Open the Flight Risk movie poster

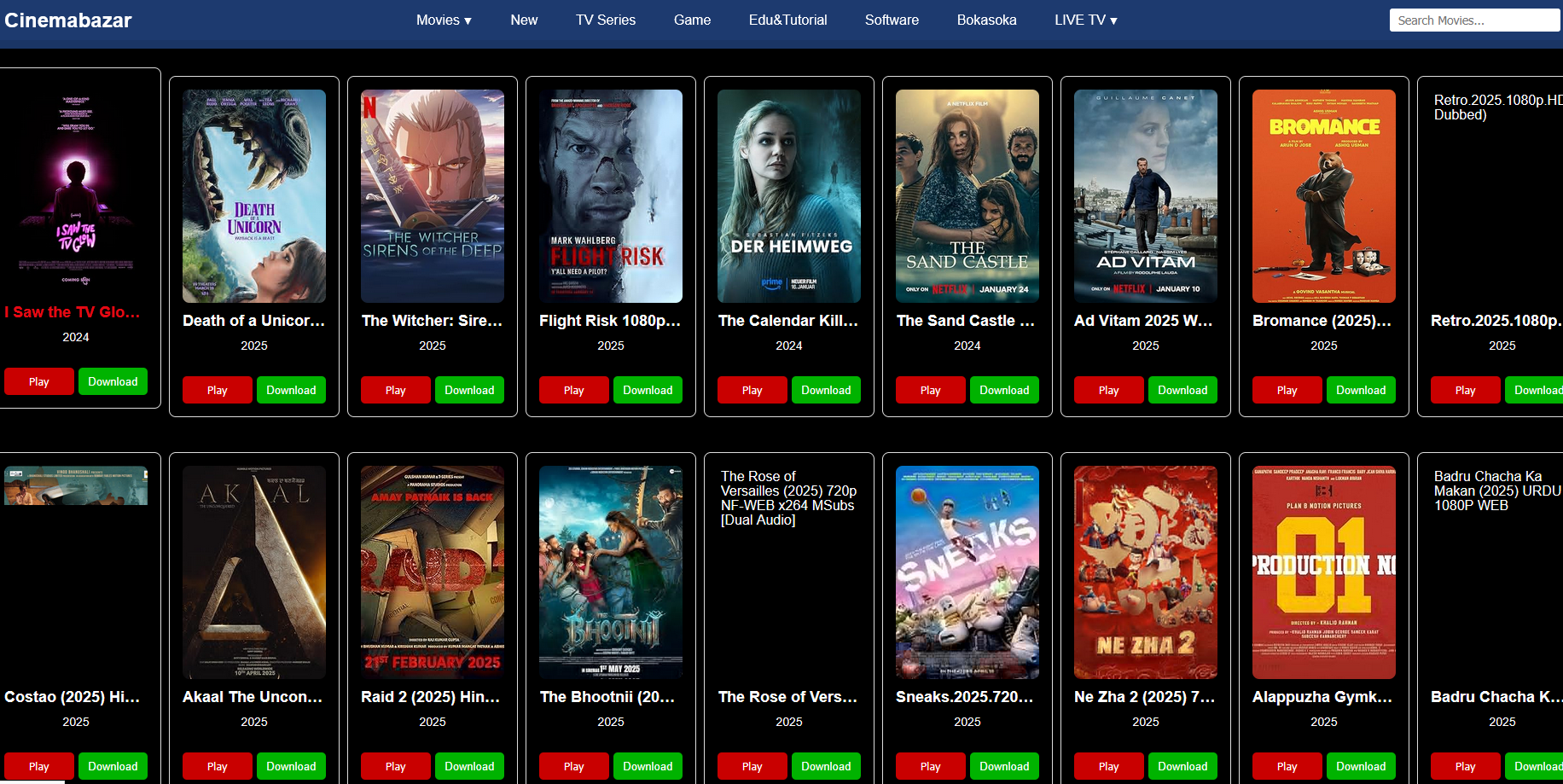click(x=611, y=196)
